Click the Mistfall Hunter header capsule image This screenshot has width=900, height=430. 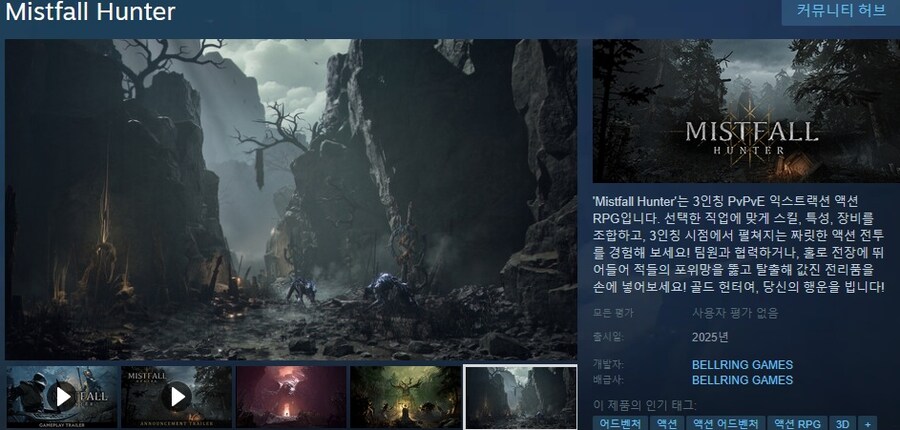click(746, 111)
